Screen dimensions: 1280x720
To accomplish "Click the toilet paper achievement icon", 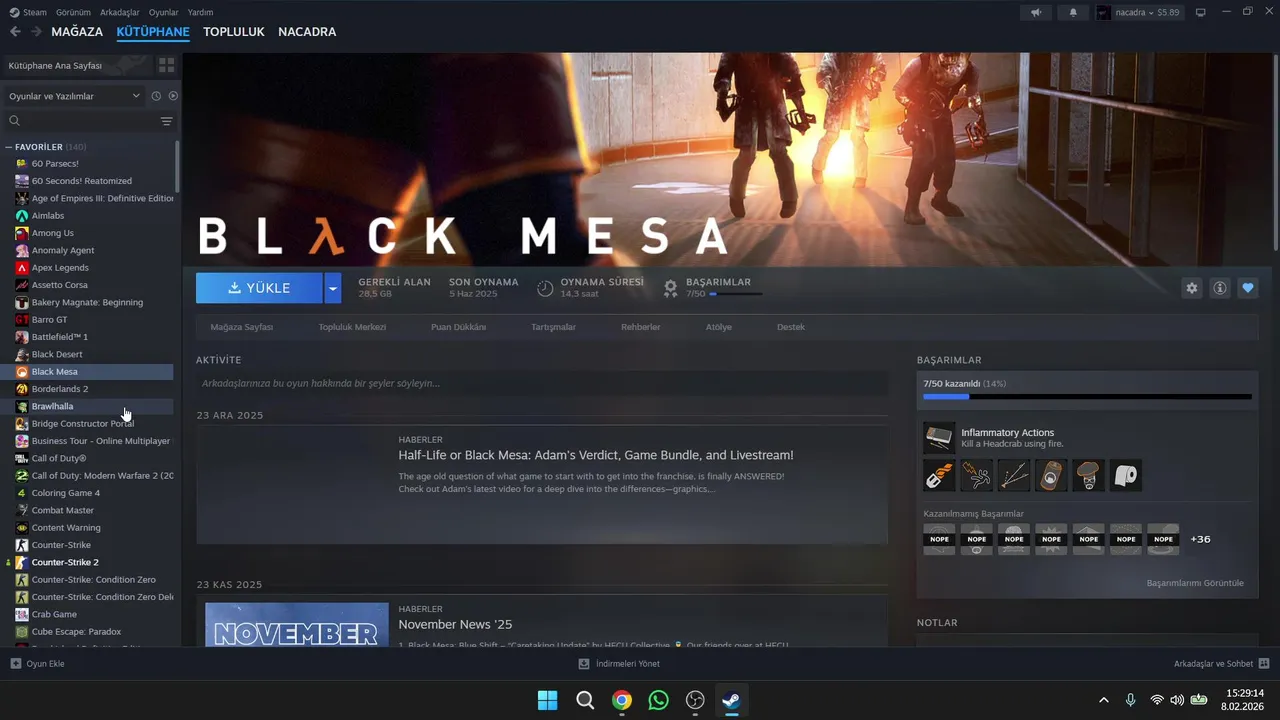I will [1126, 476].
